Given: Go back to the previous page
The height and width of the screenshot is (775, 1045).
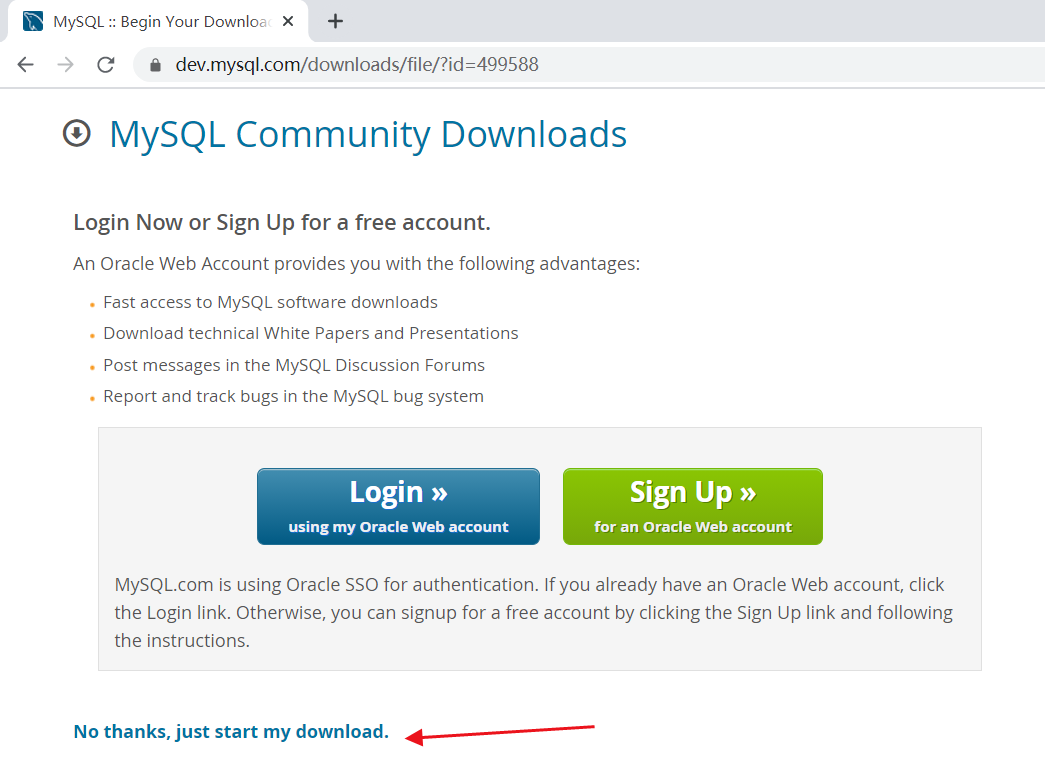Looking at the screenshot, I should point(26,65).
